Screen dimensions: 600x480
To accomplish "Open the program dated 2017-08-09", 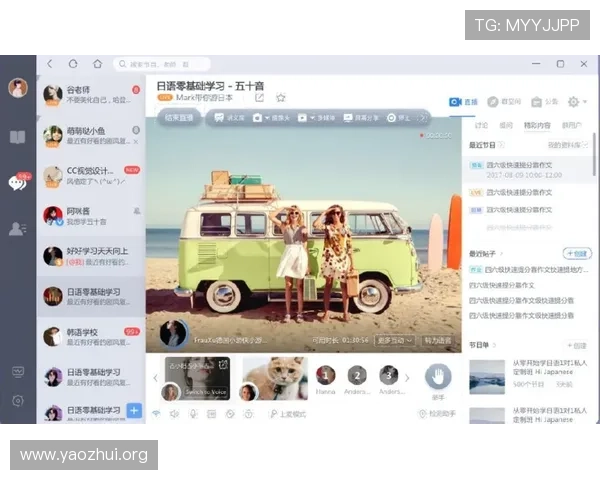I will pos(527,170).
